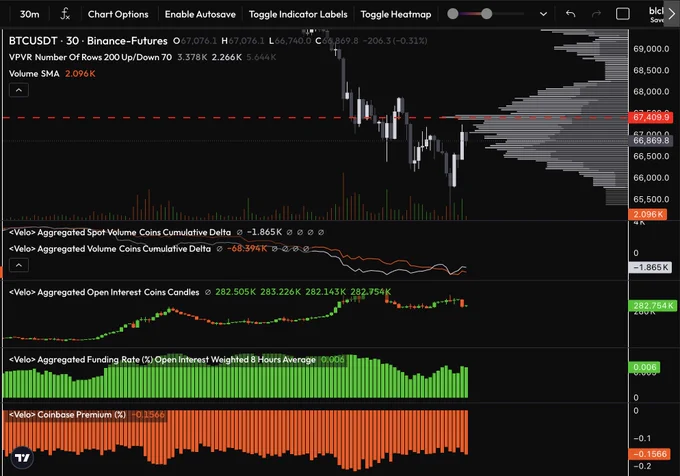Click the -1.865K delta axis label

[650, 267]
